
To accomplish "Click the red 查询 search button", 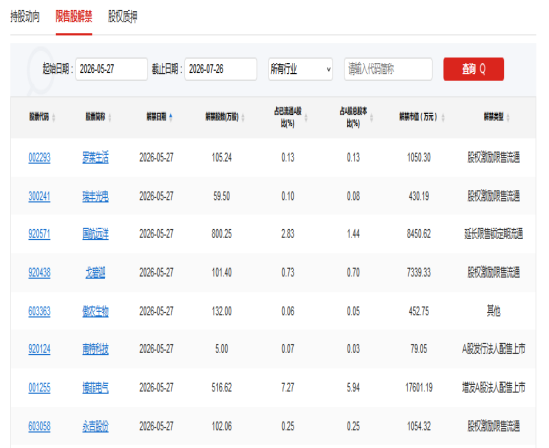I will click(x=474, y=69).
